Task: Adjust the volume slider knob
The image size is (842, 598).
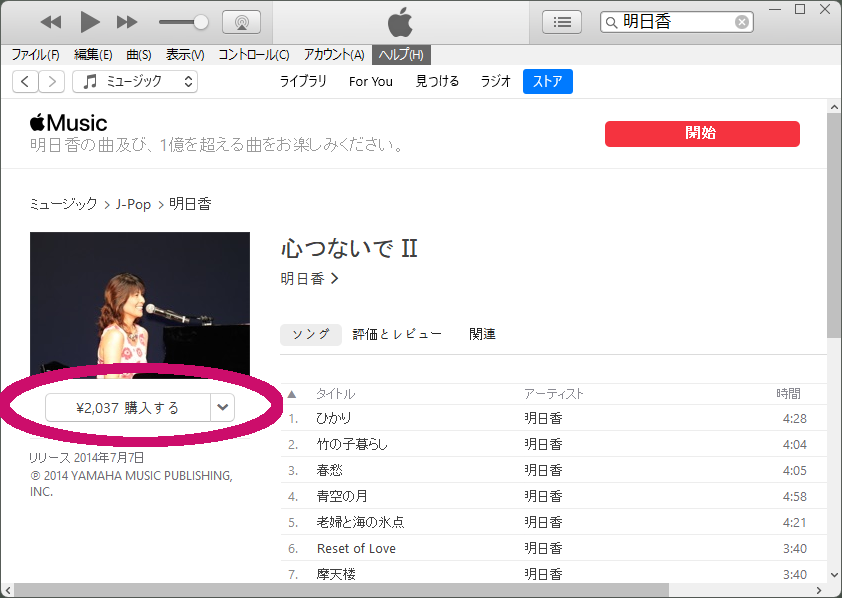Action: [201, 22]
